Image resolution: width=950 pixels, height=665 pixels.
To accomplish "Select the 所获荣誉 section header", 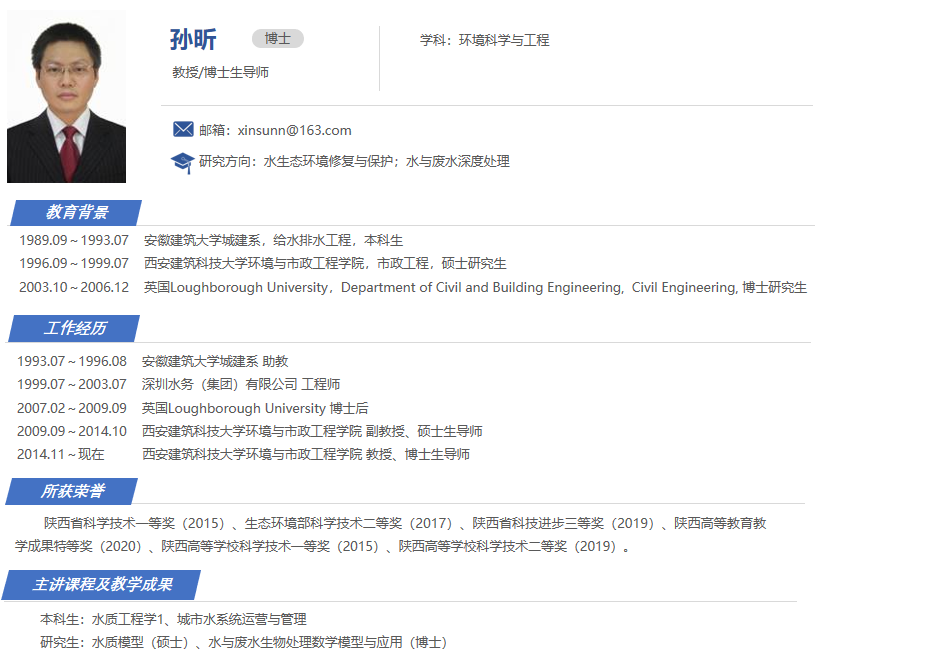I will [73, 491].
